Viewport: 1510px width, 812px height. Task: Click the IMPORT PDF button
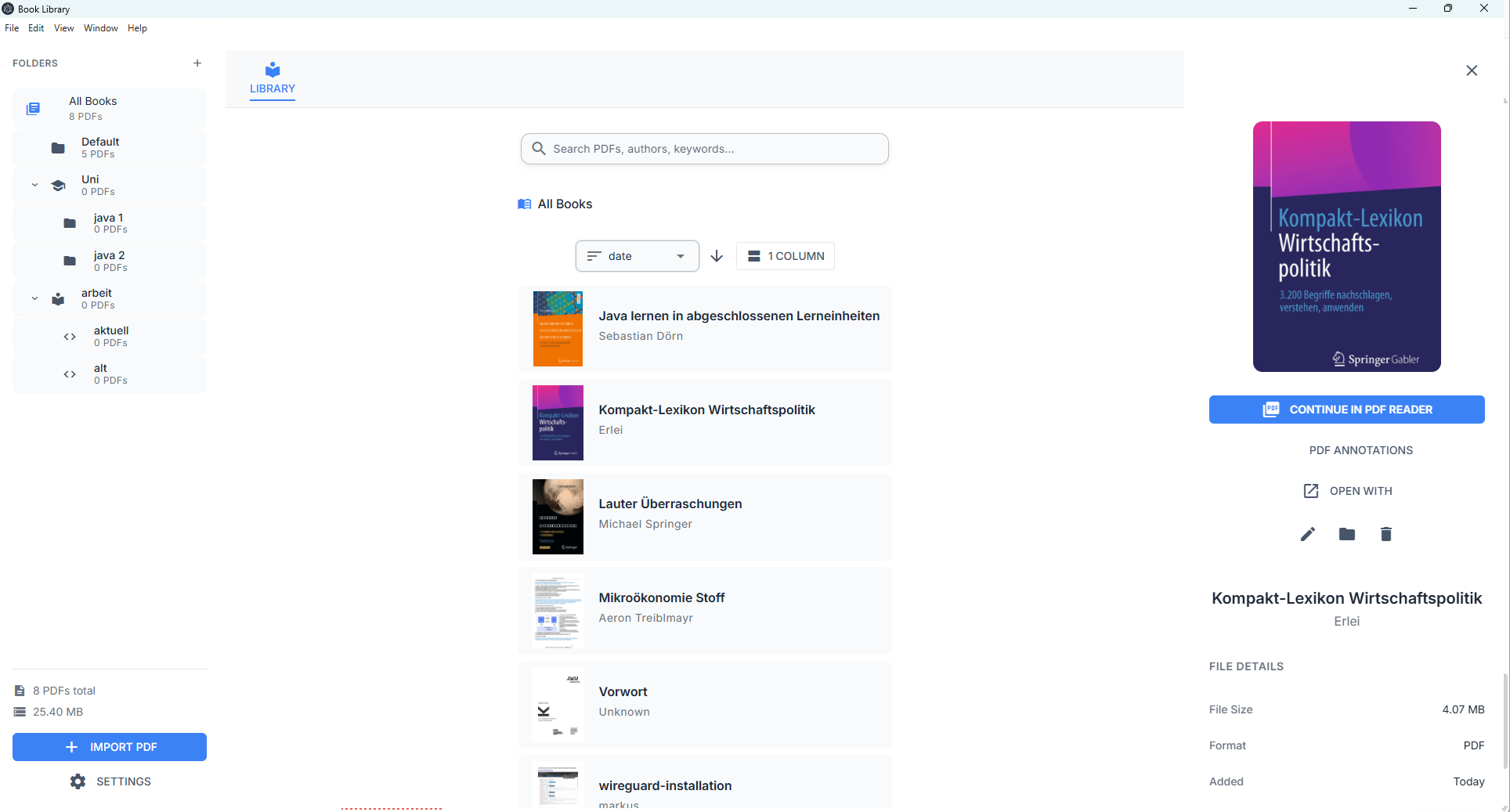(x=109, y=746)
